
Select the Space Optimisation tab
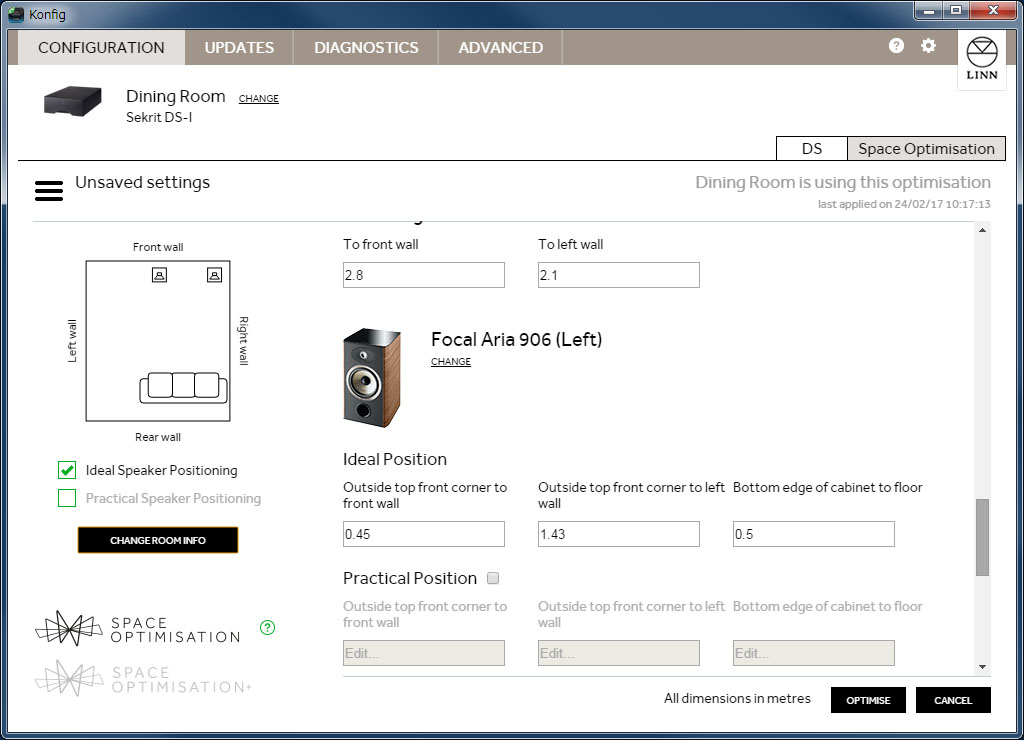pos(926,148)
